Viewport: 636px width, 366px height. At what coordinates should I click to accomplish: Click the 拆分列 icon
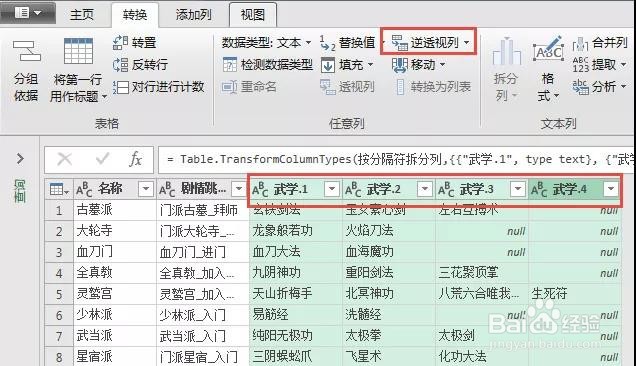coord(507,51)
